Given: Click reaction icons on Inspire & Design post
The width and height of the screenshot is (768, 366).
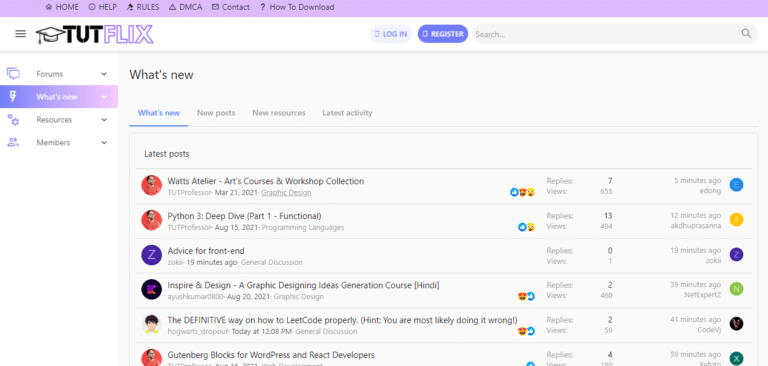Looking at the screenshot, I should point(527,296).
